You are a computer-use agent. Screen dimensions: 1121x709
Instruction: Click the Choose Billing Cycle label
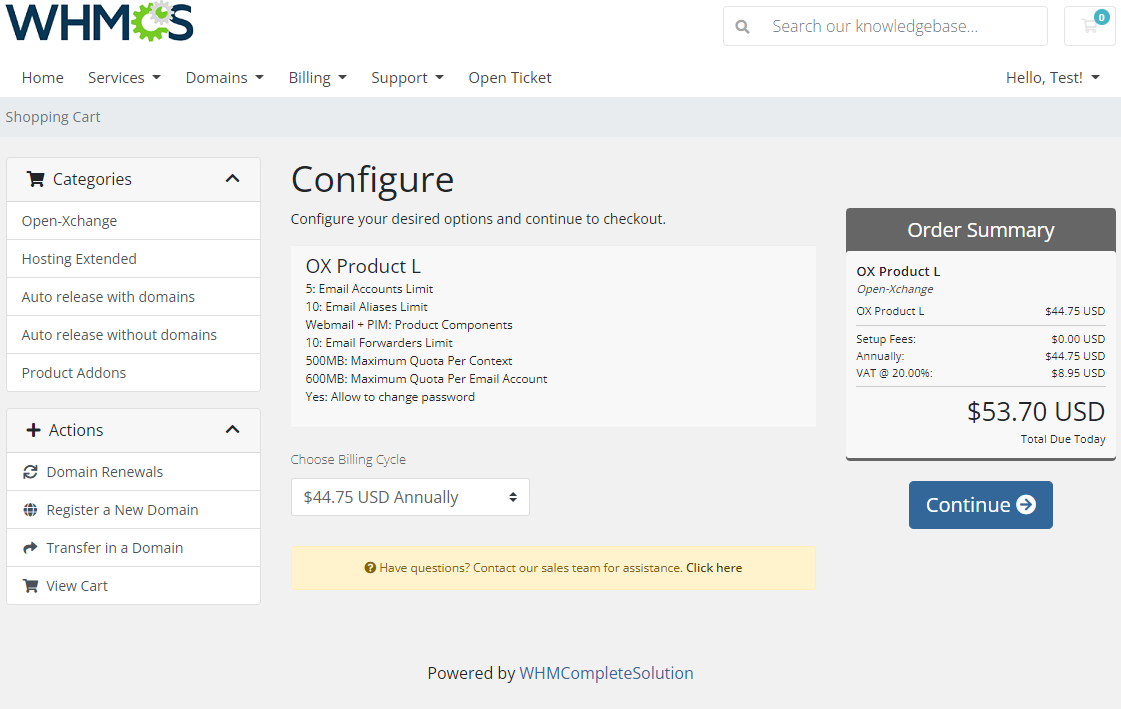tap(348, 460)
